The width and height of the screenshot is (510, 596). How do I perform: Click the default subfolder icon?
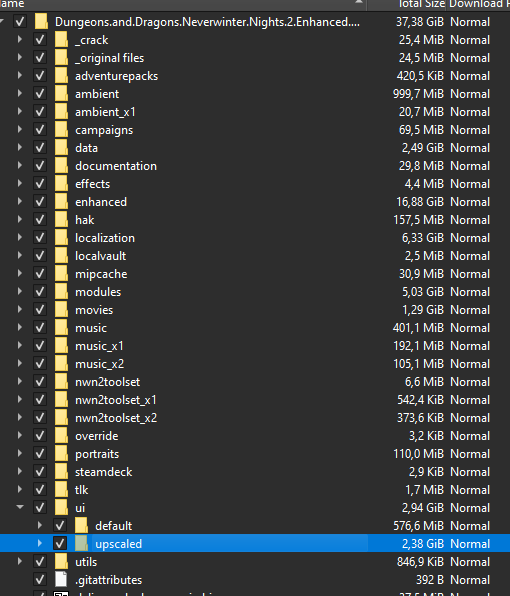tap(81, 526)
